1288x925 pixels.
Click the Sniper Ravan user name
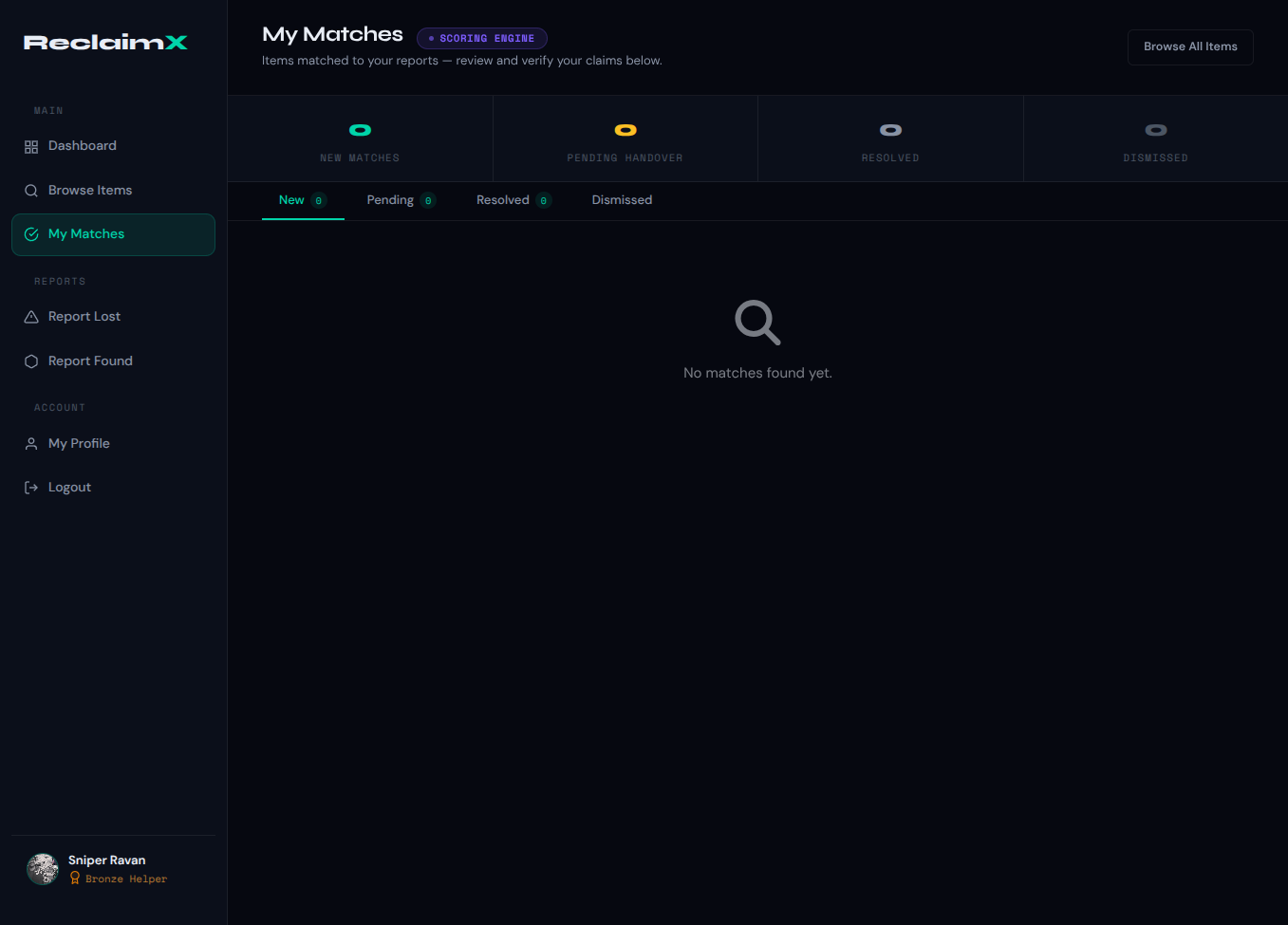click(107, 860)
